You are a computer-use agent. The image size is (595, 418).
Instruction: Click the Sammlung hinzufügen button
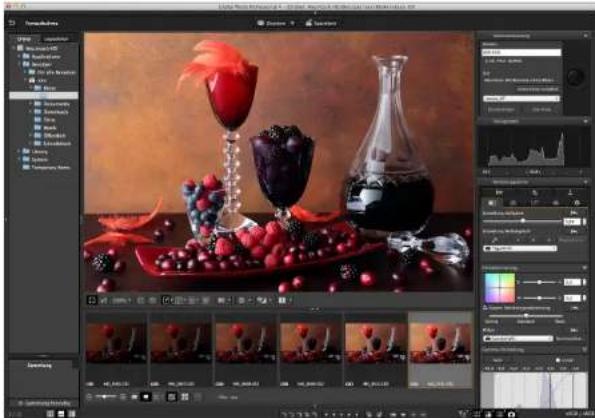tap(44, 403)
